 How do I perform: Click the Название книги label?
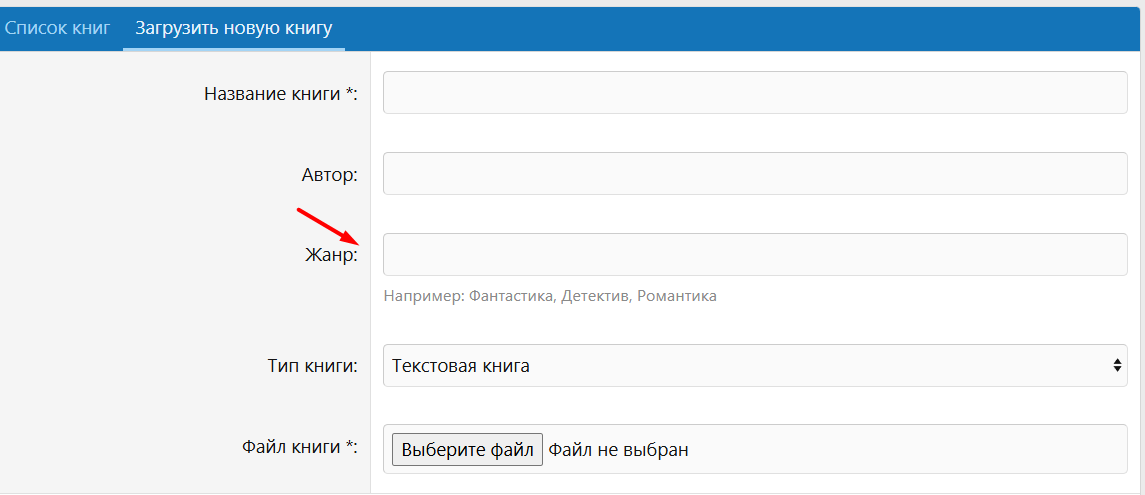tap(281, 94)
